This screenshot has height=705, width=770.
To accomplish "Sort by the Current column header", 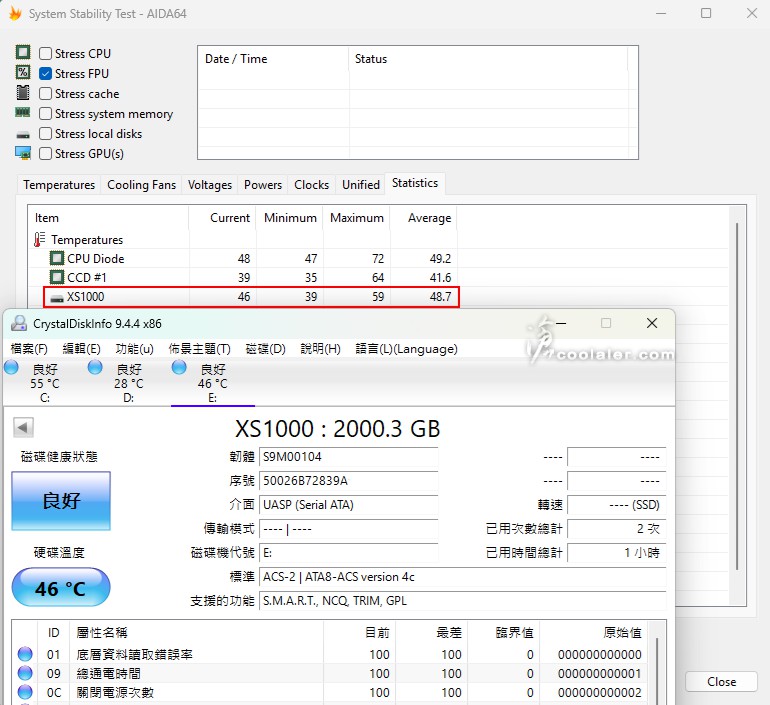I will pyautogui.click(x=222, y=218).
